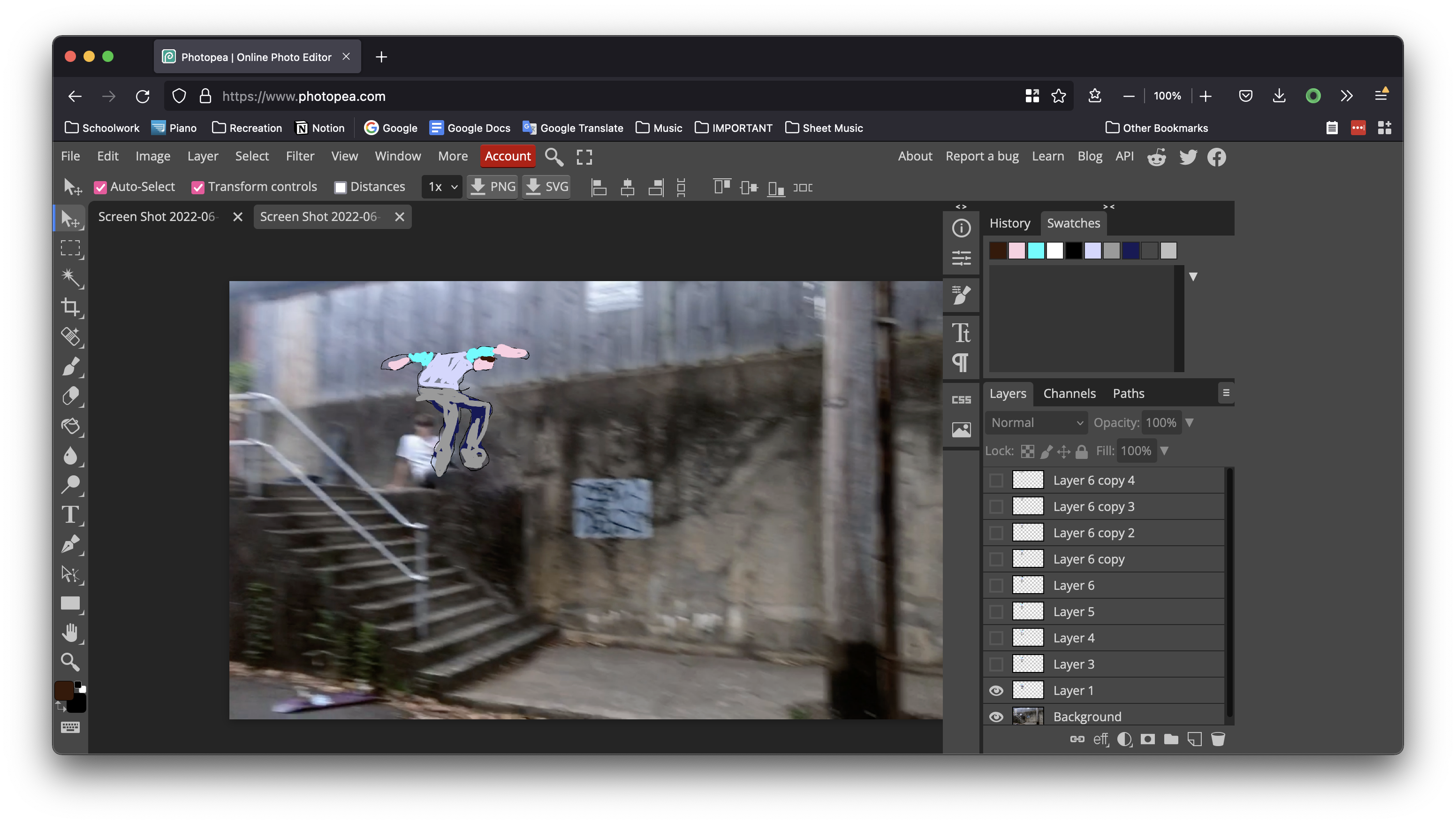The width and height of the screenshot is (1456, 824).
Task: Hide Layer 1 visibility eye
Action: pyautogui.click(x=996, y=690)
